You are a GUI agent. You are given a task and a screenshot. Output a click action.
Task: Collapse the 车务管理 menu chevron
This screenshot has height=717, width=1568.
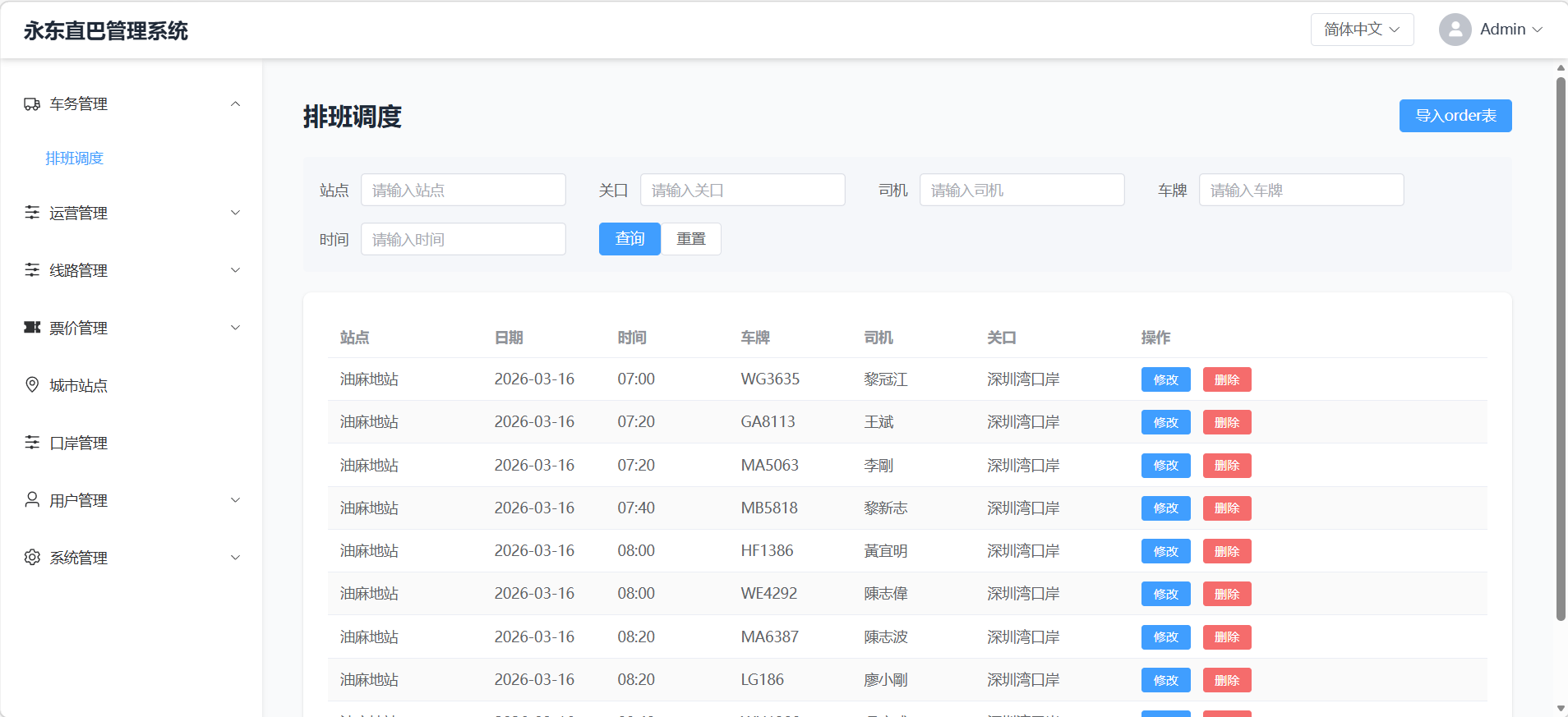(236, 104)
